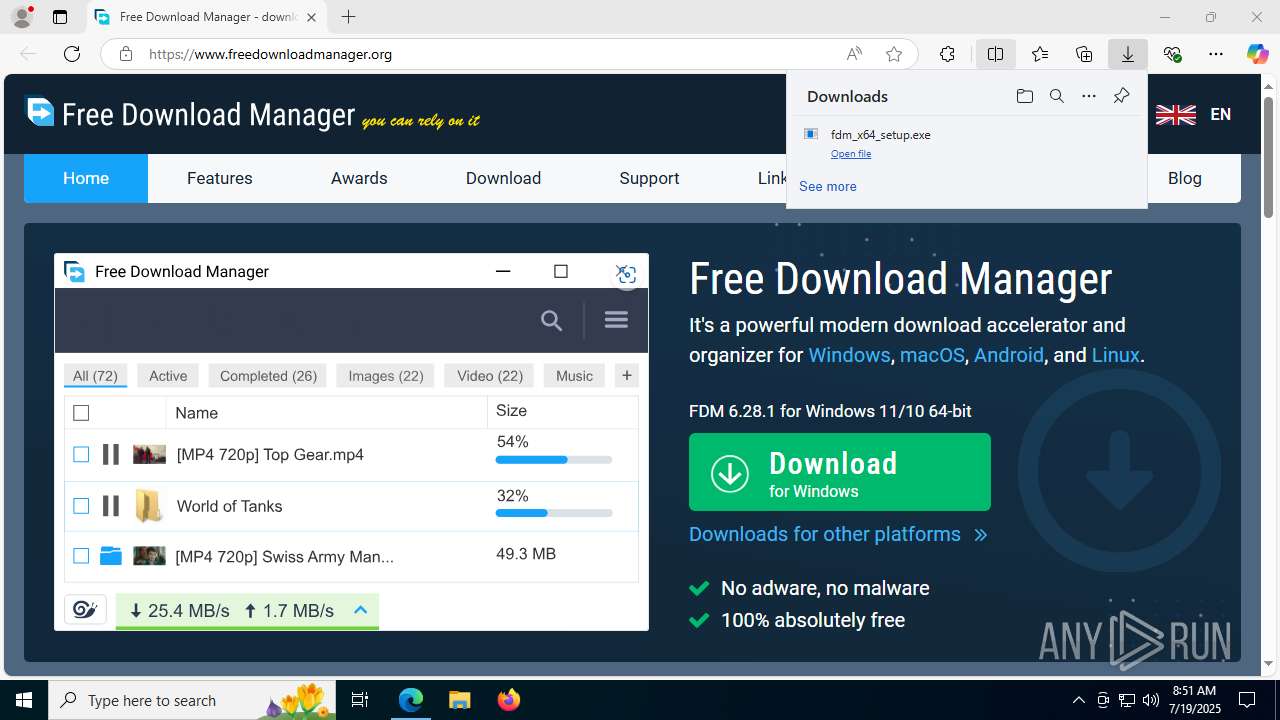Select Video (22) filter tab
Screen dimensions: 1280x720
click(490, 376)
